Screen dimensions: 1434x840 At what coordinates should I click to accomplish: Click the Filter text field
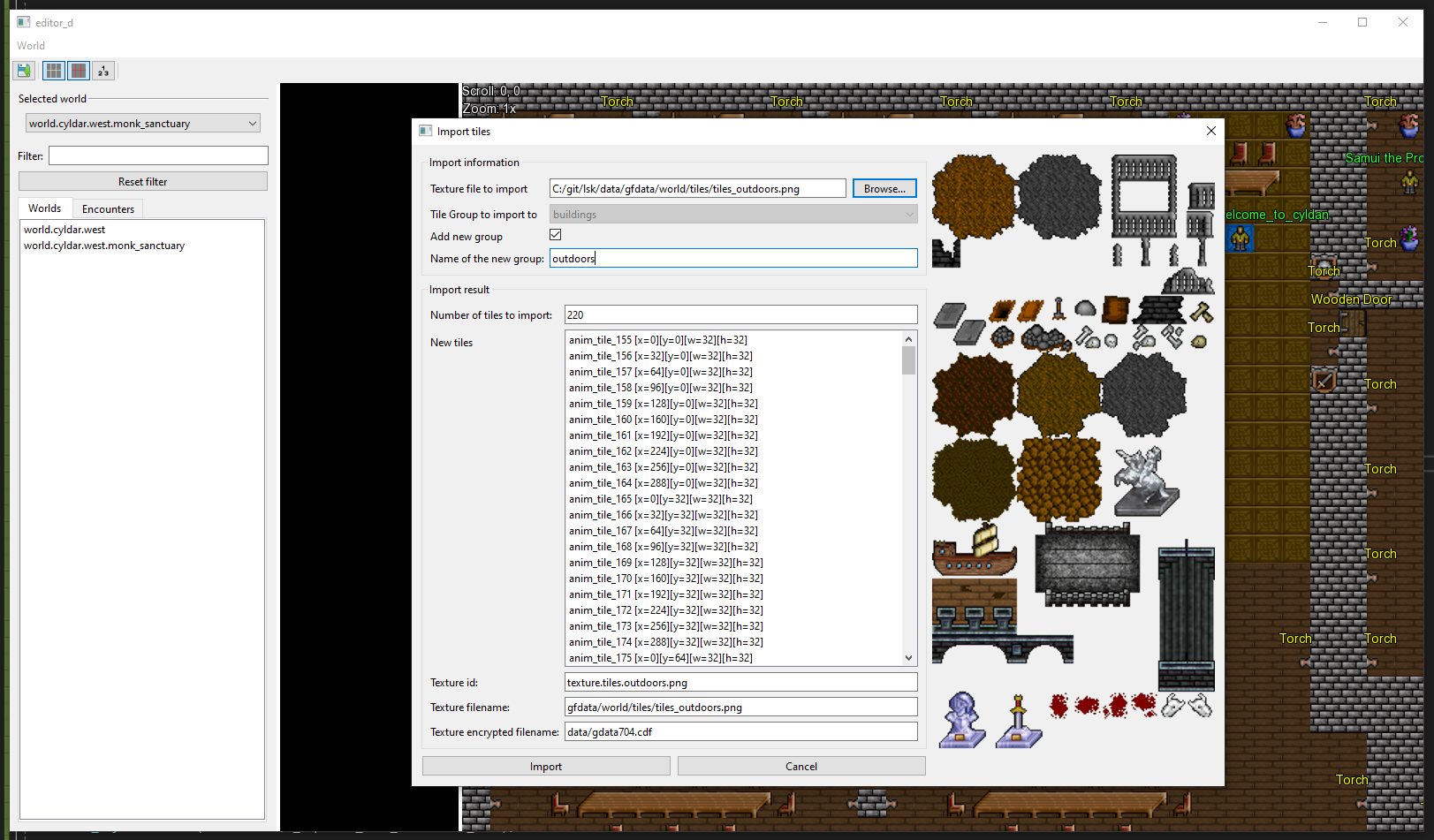click(x=158, y=156)
